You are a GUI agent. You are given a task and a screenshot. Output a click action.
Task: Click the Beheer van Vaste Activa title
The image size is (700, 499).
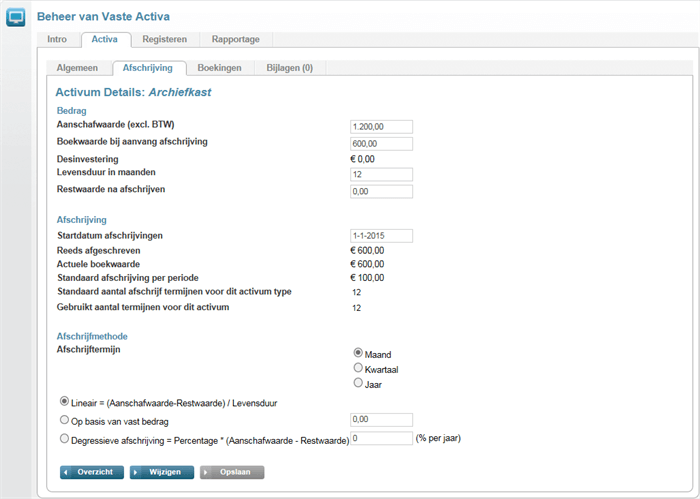click(x=103, y=17)
